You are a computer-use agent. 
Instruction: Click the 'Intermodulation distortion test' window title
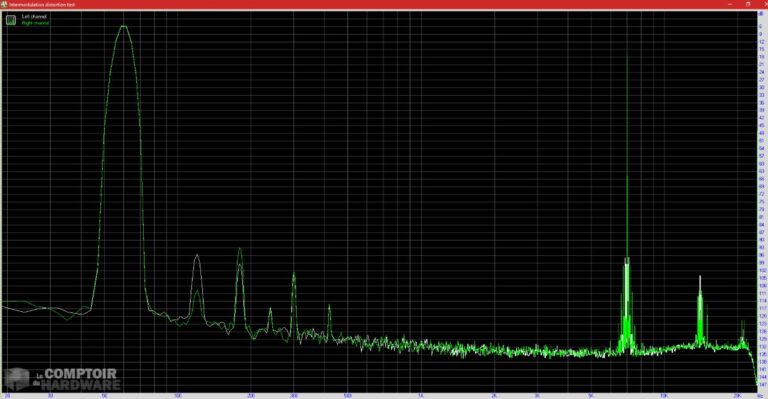(x=42, y=4)
